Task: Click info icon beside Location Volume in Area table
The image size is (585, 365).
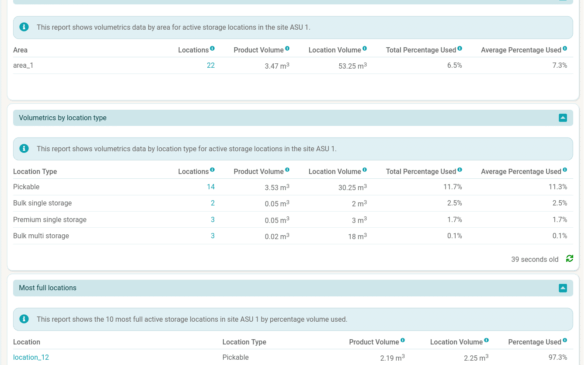Action: pos(365,48)
